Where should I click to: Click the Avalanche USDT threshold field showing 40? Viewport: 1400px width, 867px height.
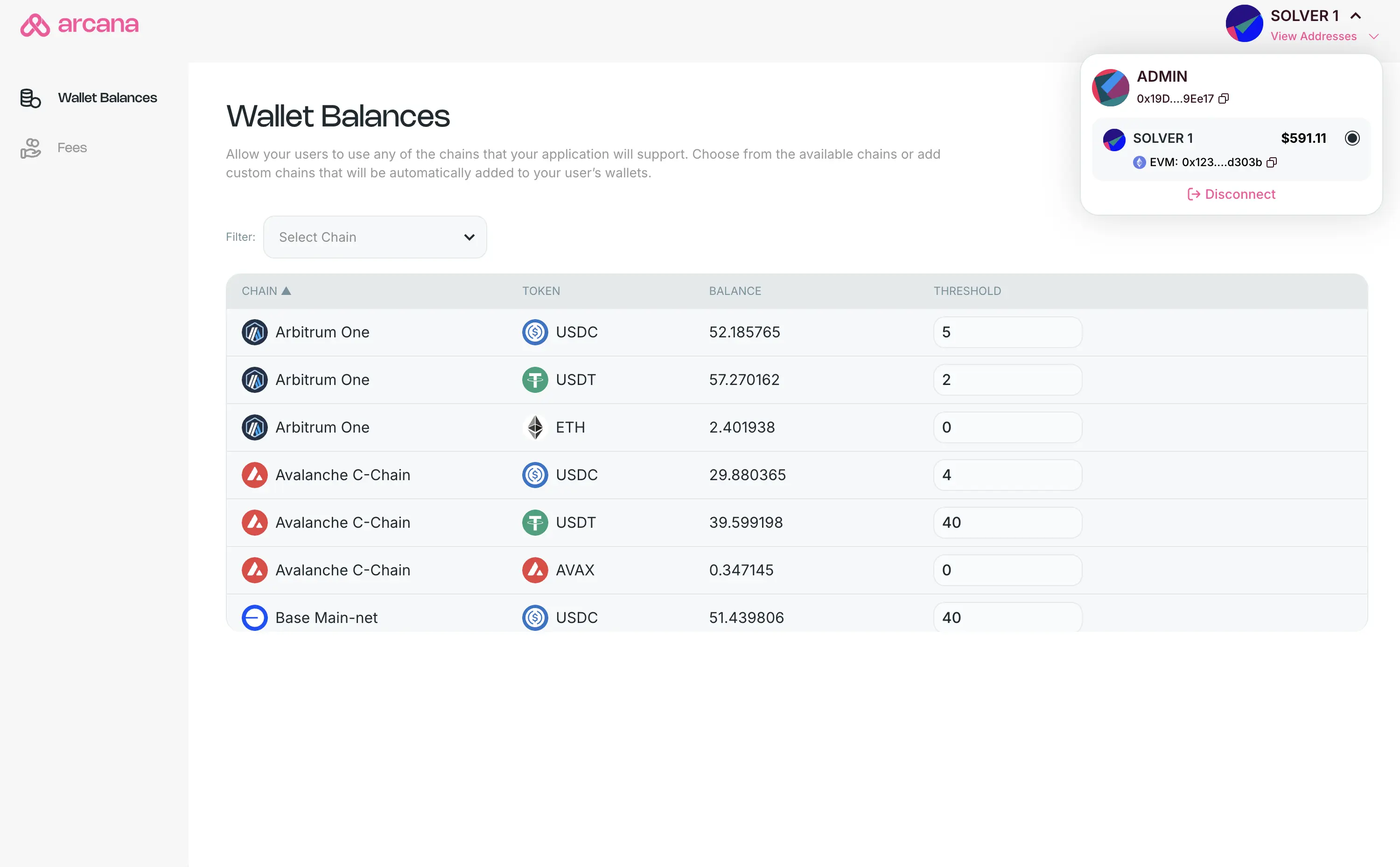coord(1007,522)
